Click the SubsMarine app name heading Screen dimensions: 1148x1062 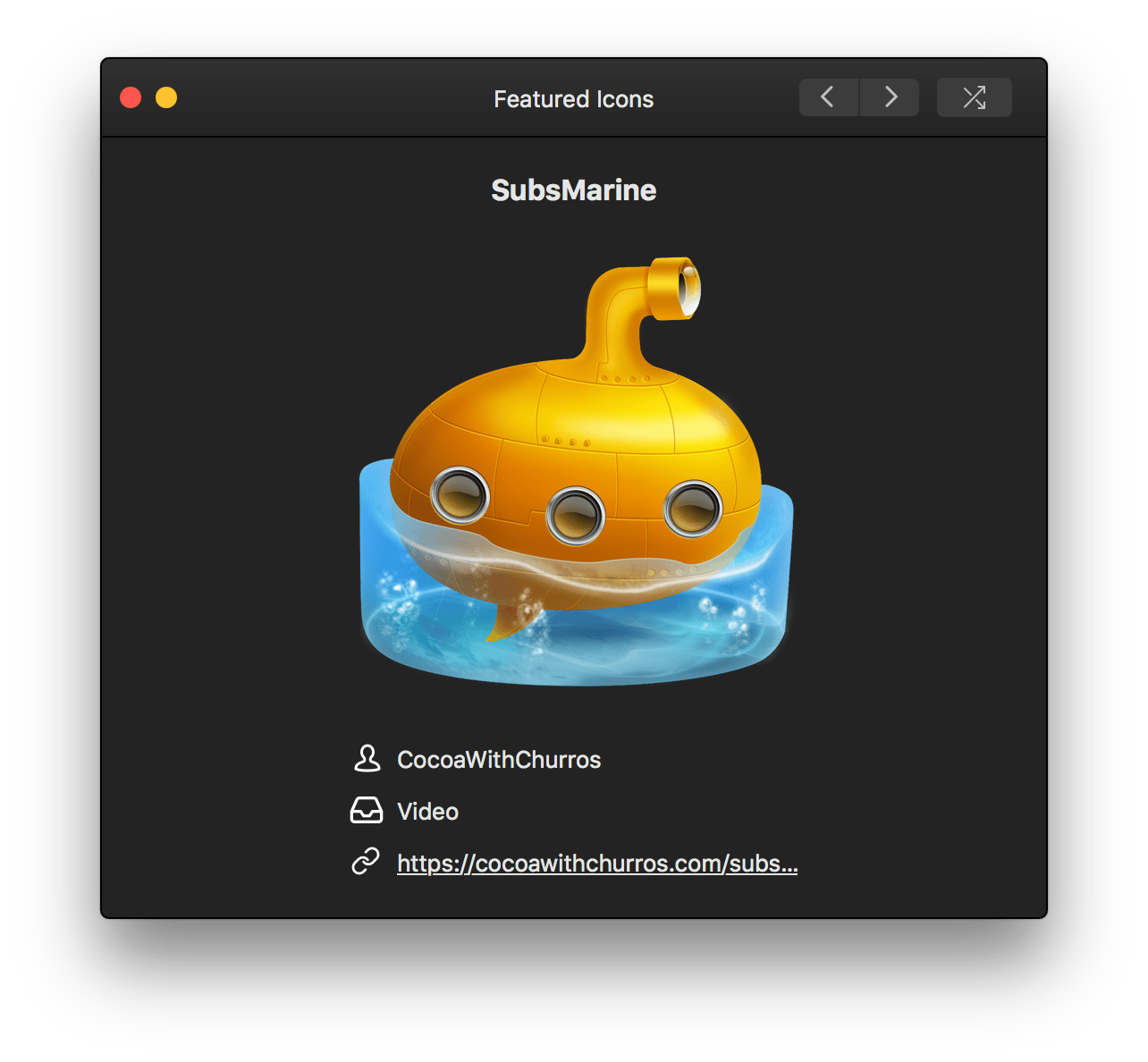pos(574,190)
